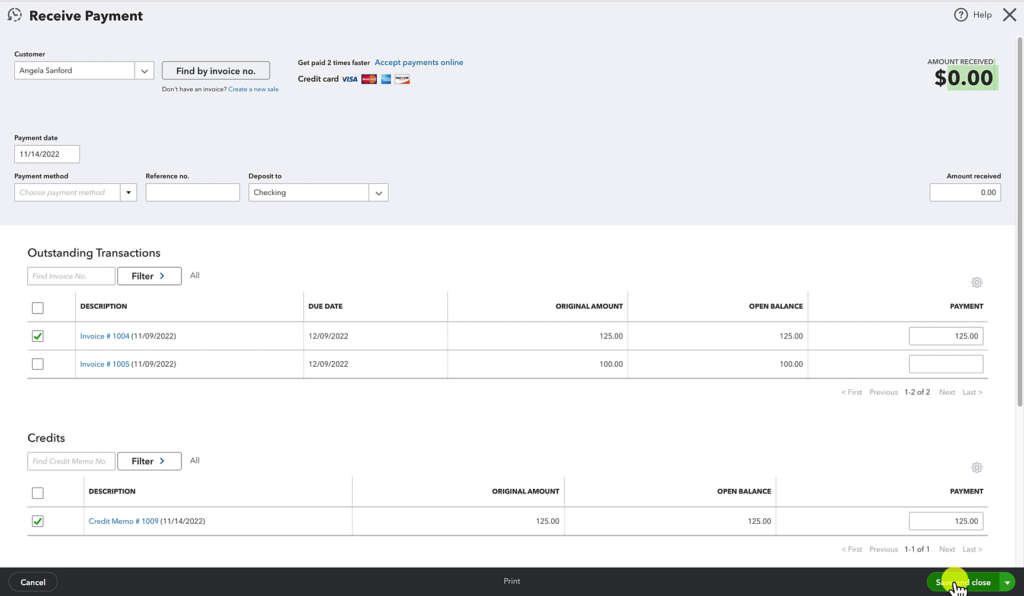The image size is (1024, 596).
Task: Expand the Filter options in Outstanding Transactions
Action: (149, 275)
